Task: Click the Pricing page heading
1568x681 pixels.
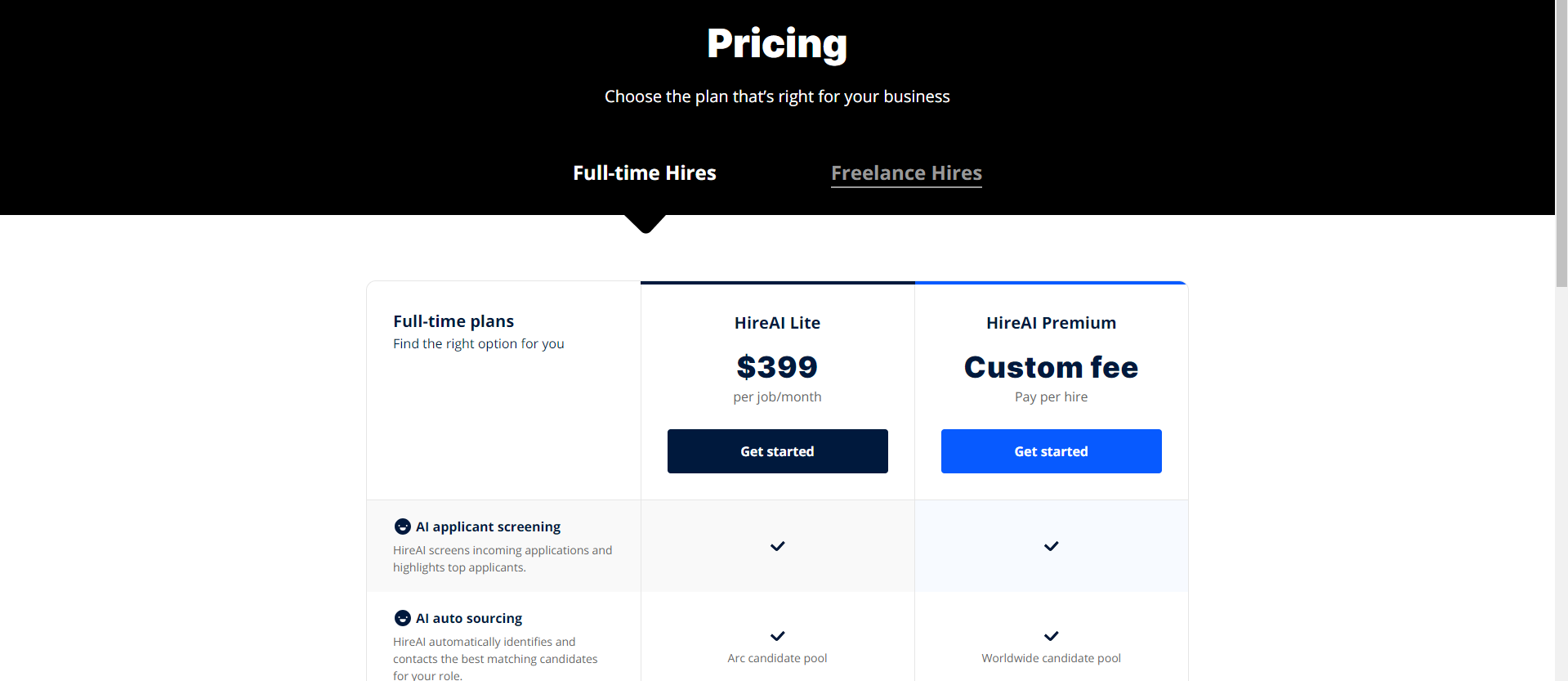Action: coord(777,44)
